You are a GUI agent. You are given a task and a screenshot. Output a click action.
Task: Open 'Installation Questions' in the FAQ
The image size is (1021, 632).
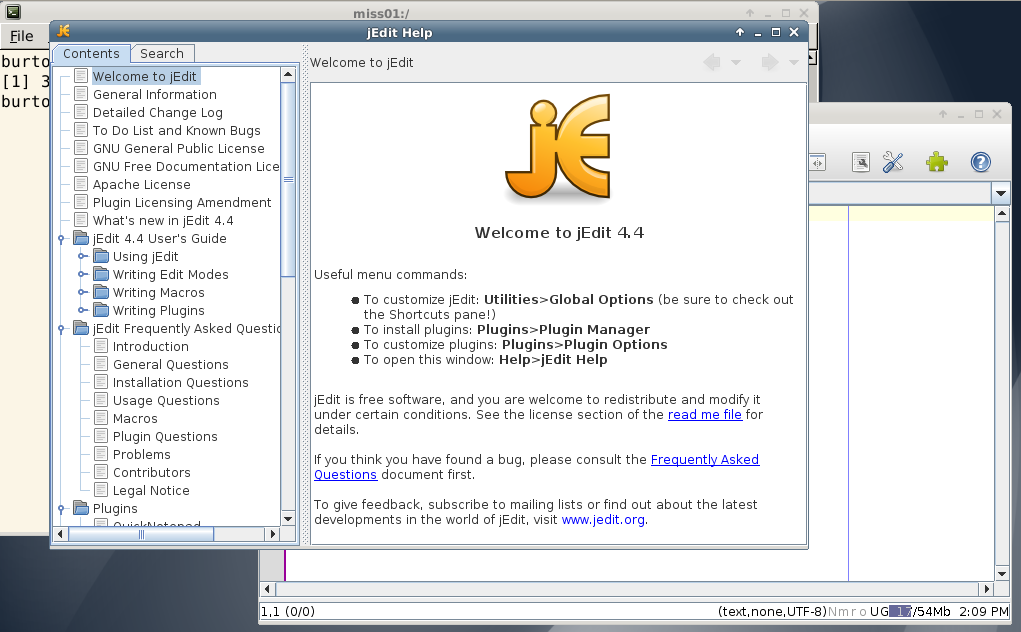[x=180, y=383]
